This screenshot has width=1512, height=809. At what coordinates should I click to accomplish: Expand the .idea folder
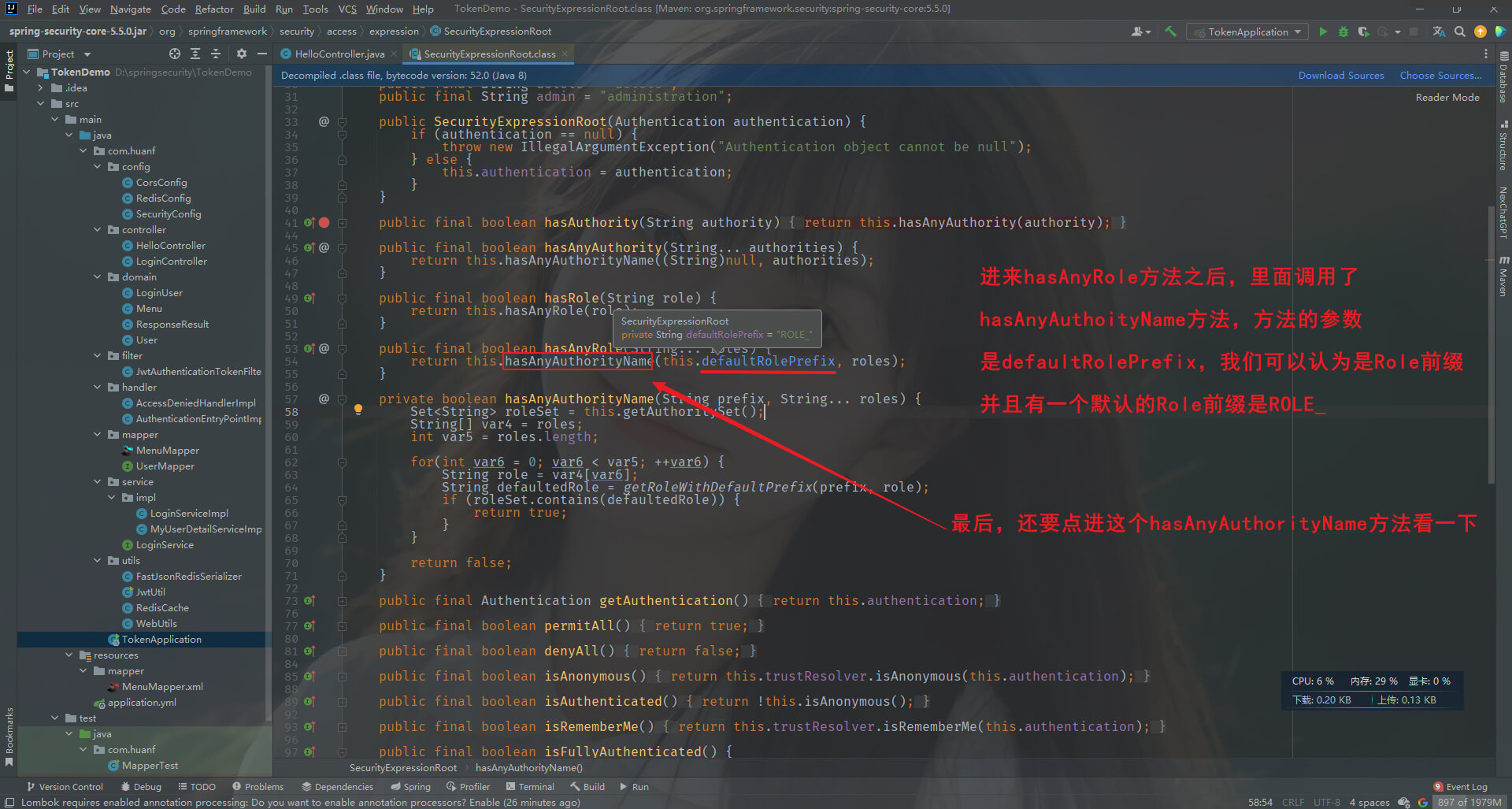click(x=40, y=88)
